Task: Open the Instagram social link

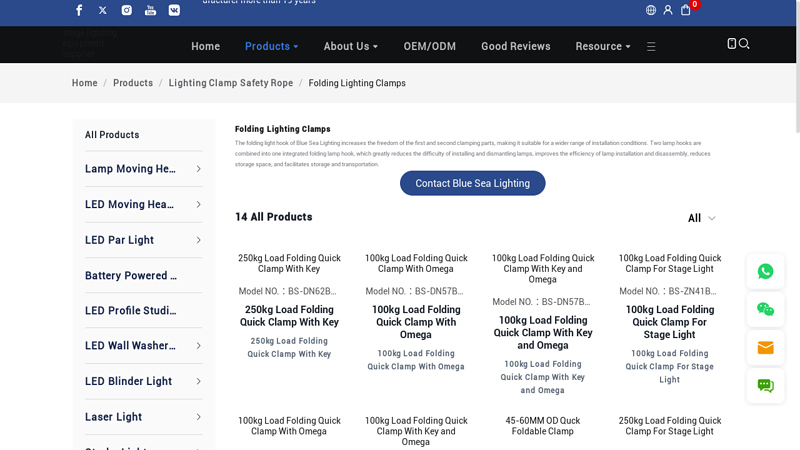Action: point(127,10)
